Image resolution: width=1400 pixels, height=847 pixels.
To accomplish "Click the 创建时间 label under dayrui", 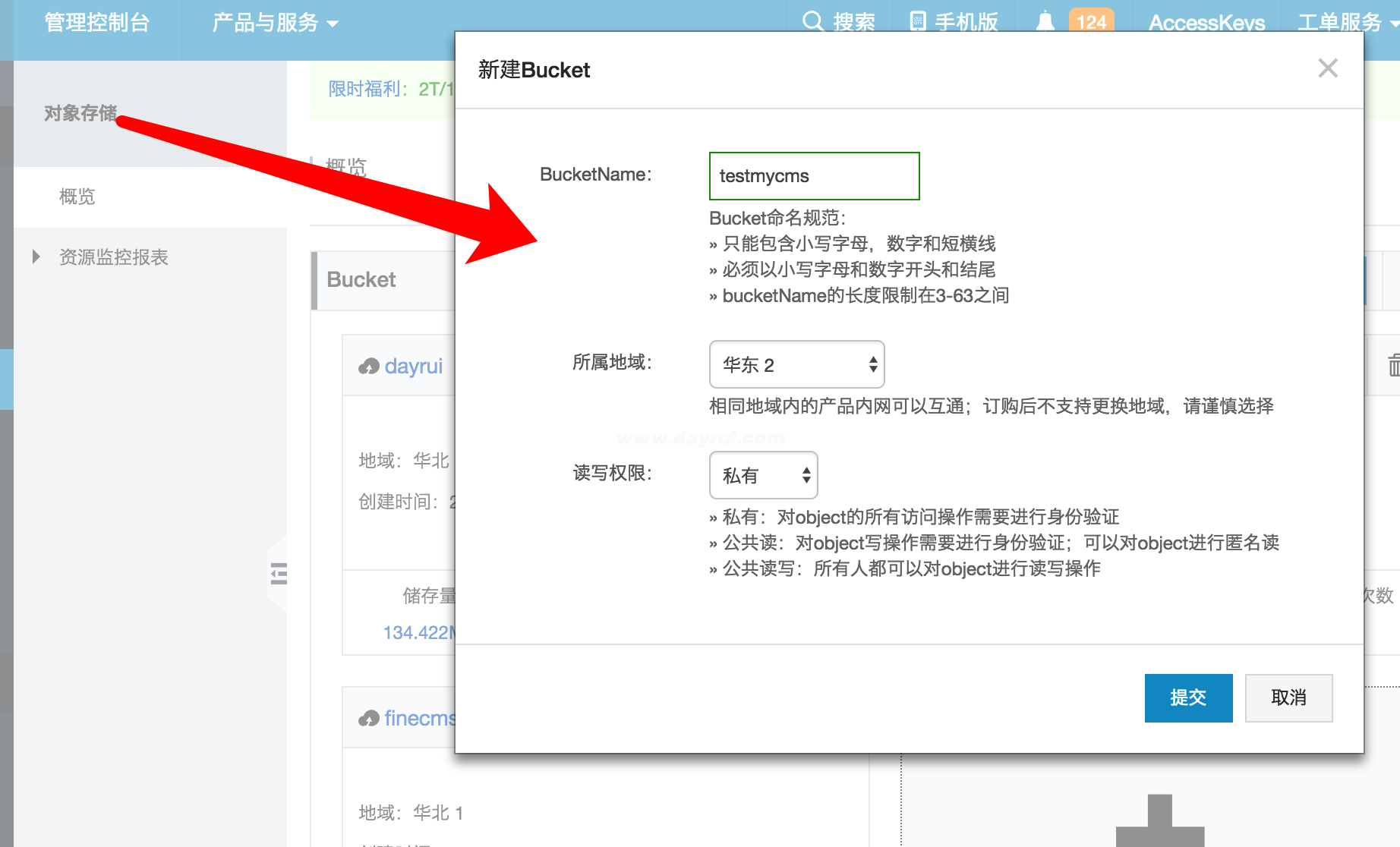I will pos(398,502).
